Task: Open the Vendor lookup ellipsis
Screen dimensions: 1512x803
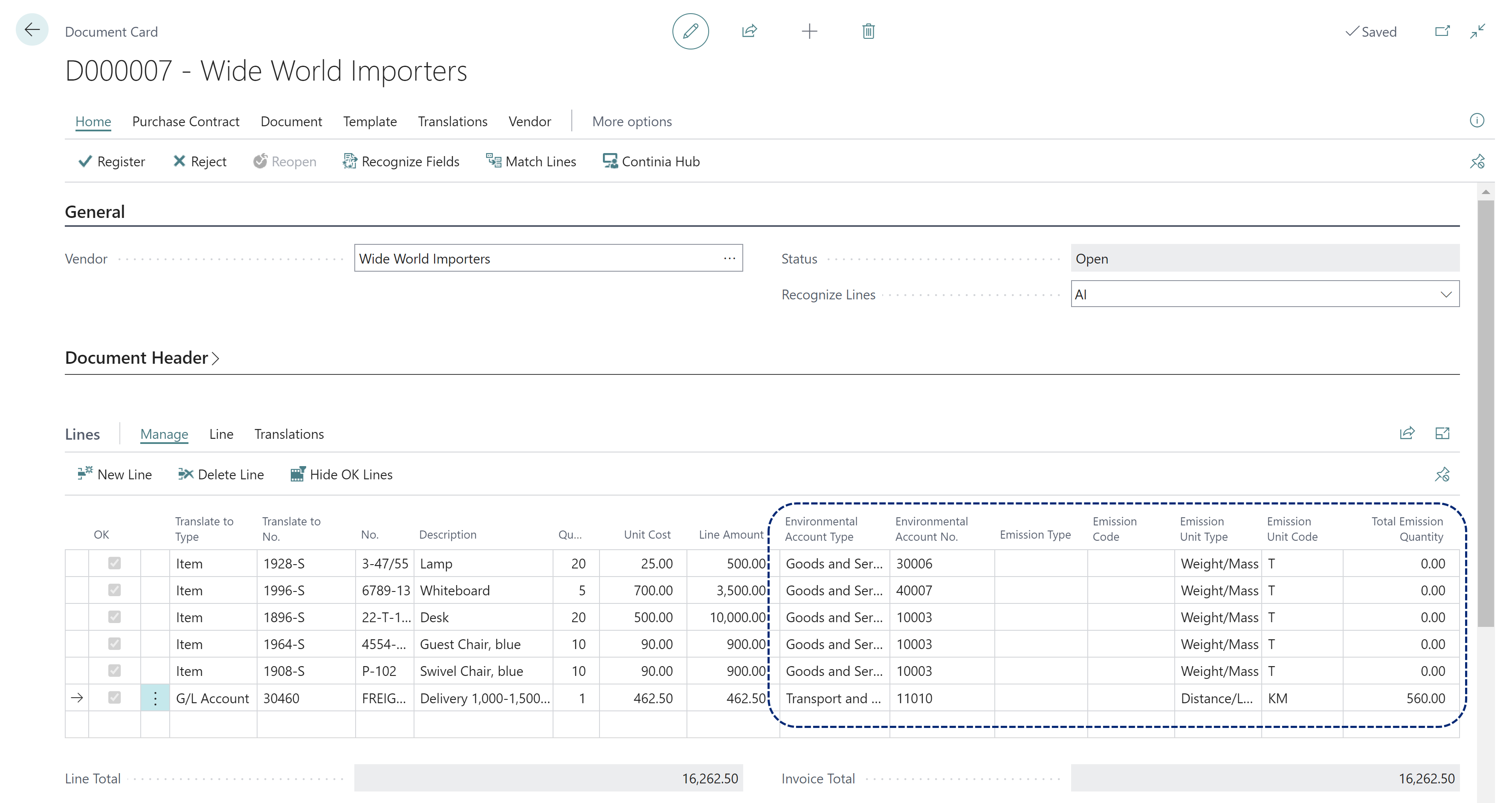Action: point(730,258)
